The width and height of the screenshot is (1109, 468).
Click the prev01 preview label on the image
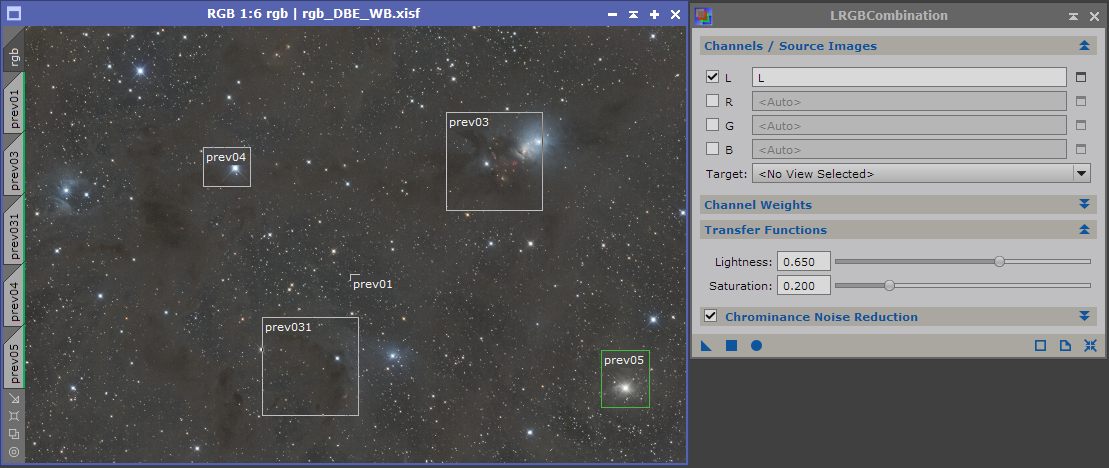coord(372,284)
